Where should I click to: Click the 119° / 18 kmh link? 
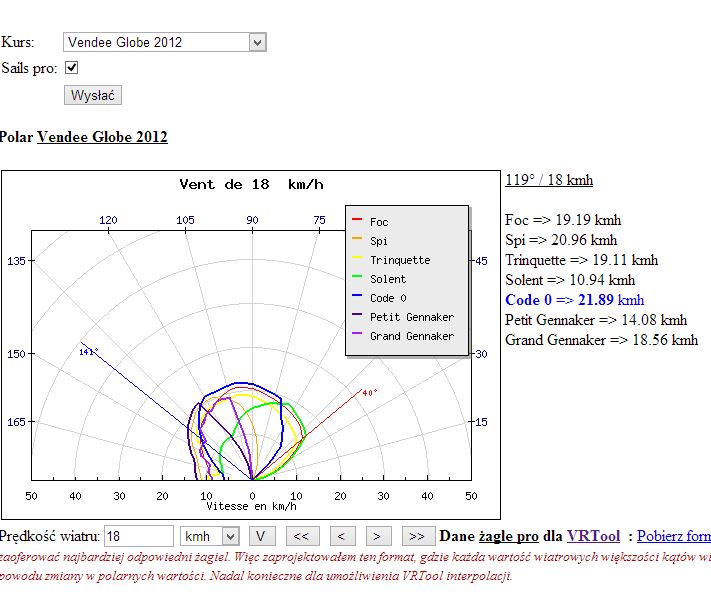point(549,180)
